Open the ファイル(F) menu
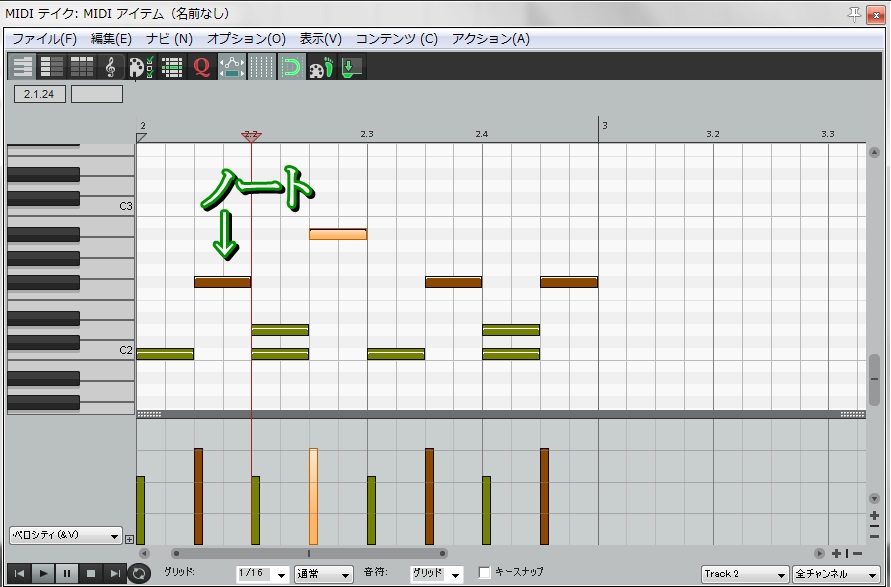The width and height of the screenshot is (891, 587). tap(44, 39)
